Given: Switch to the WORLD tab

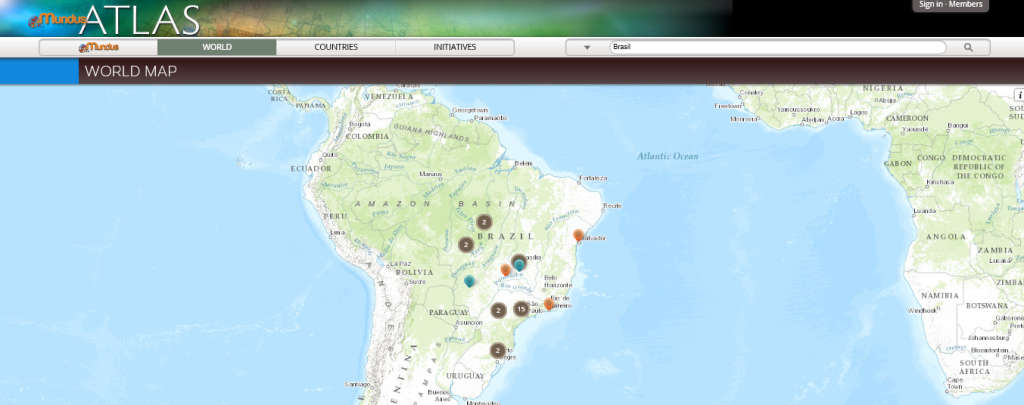Looking at the screenshot, I should pyautogui.click(x=217, y=47).
